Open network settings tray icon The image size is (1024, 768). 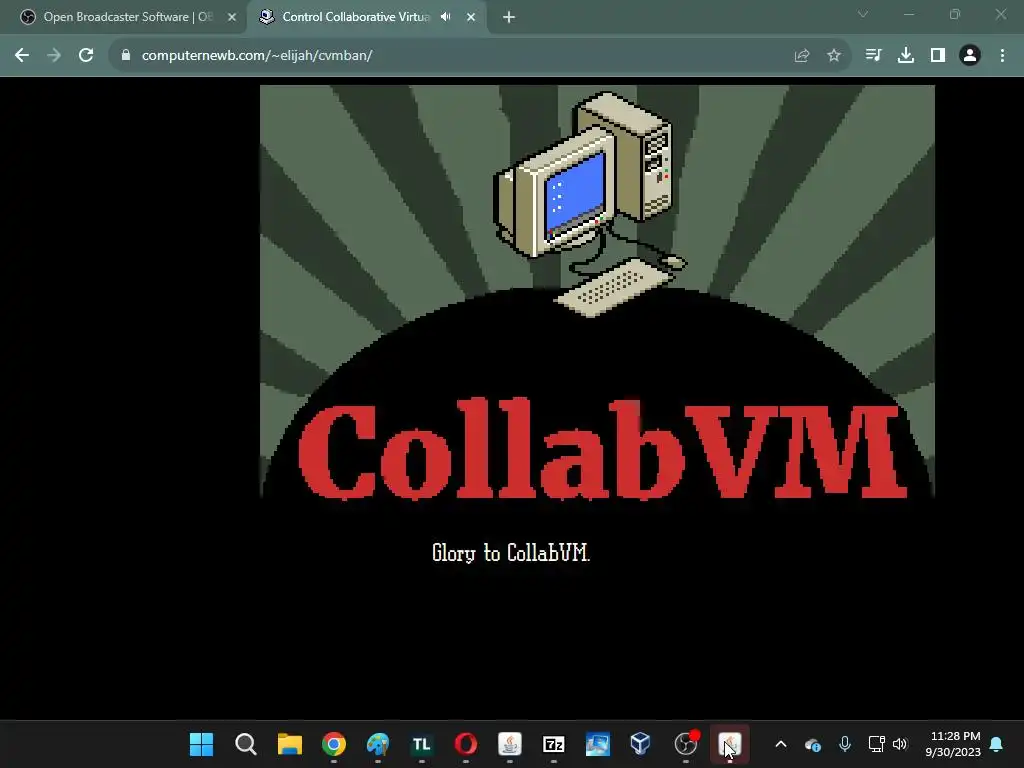(x=876, y=744)
